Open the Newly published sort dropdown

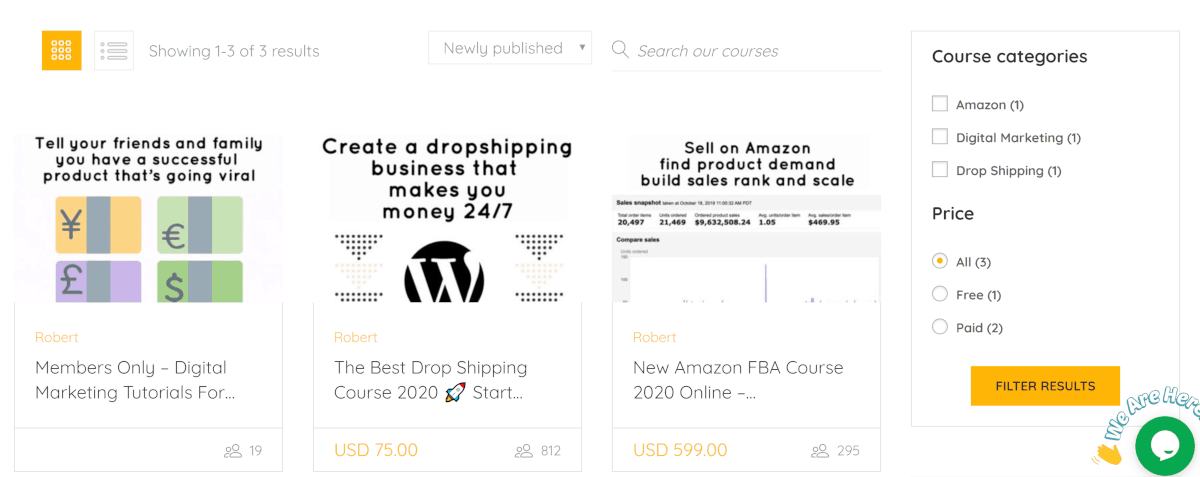coord(510,48)
